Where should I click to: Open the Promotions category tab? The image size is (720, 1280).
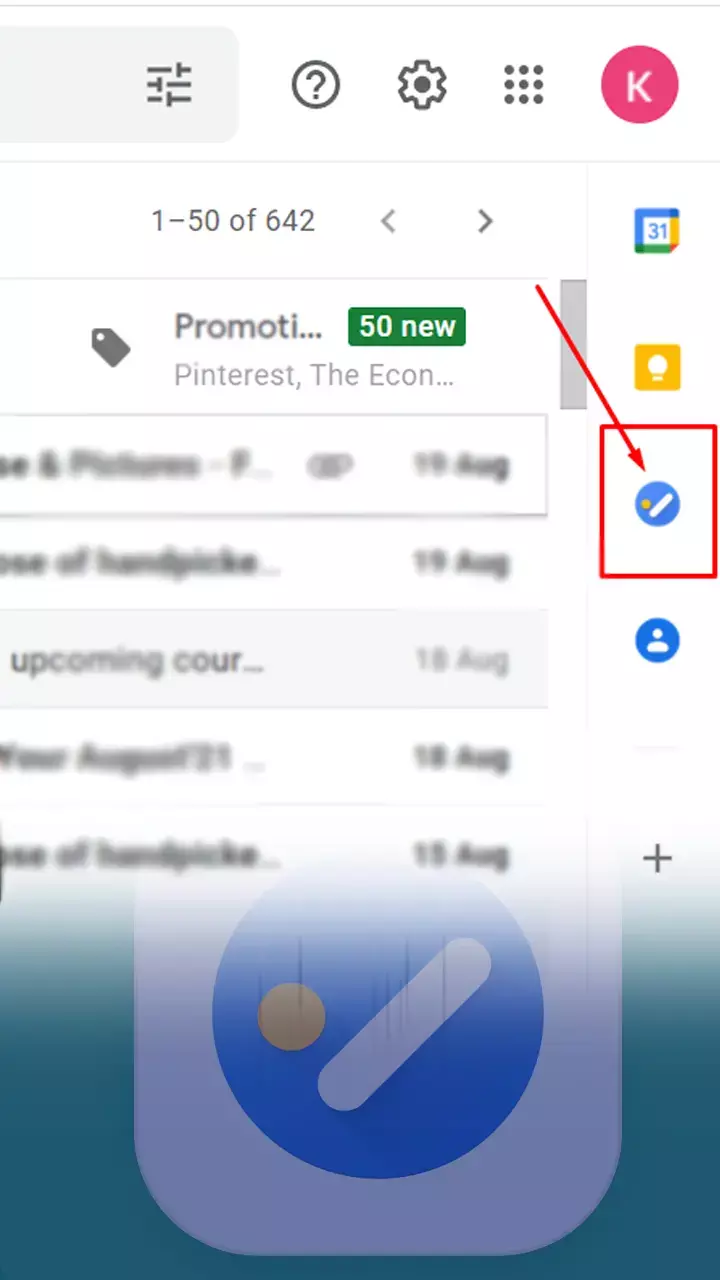click(x=274, y=347)
